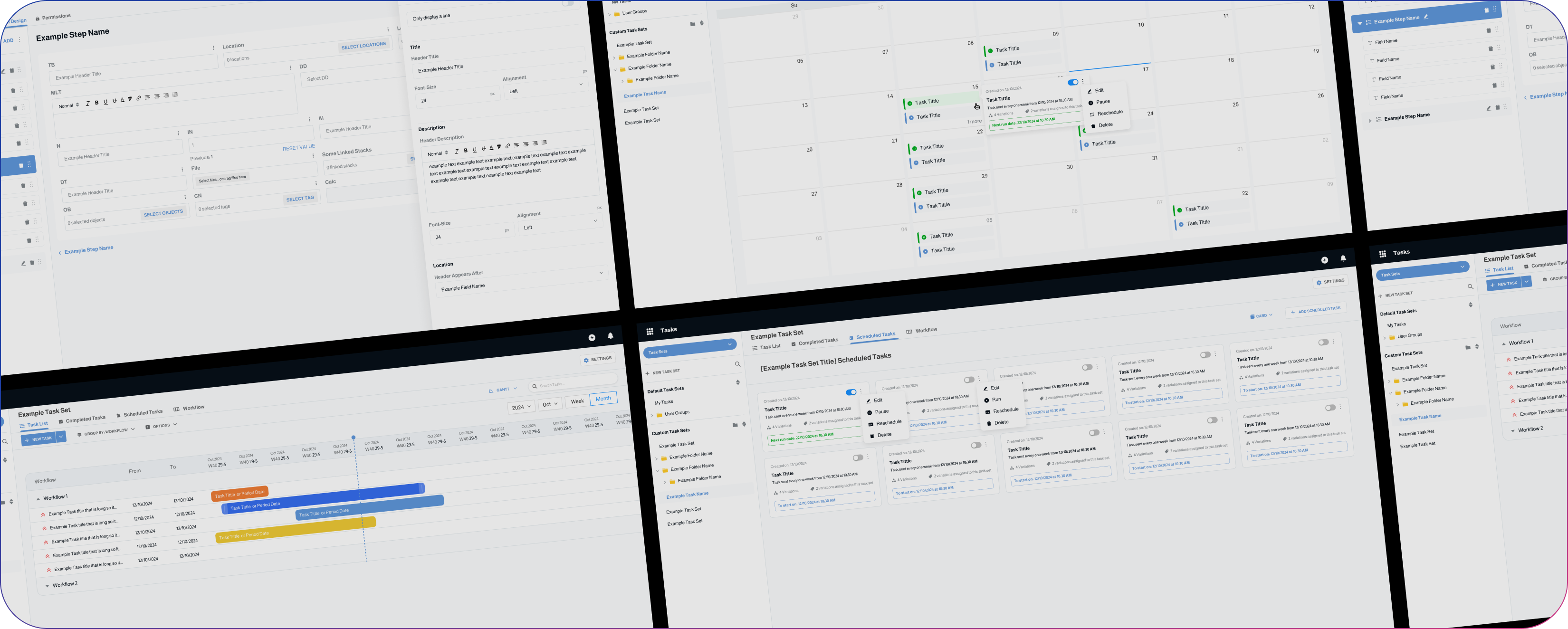Click trash icon on the highlighted blue field row
The image size is (1568, 629).
pos(21,165)
